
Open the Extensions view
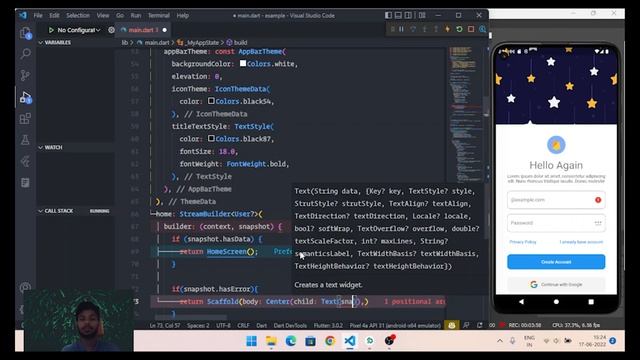coord(25,118)
